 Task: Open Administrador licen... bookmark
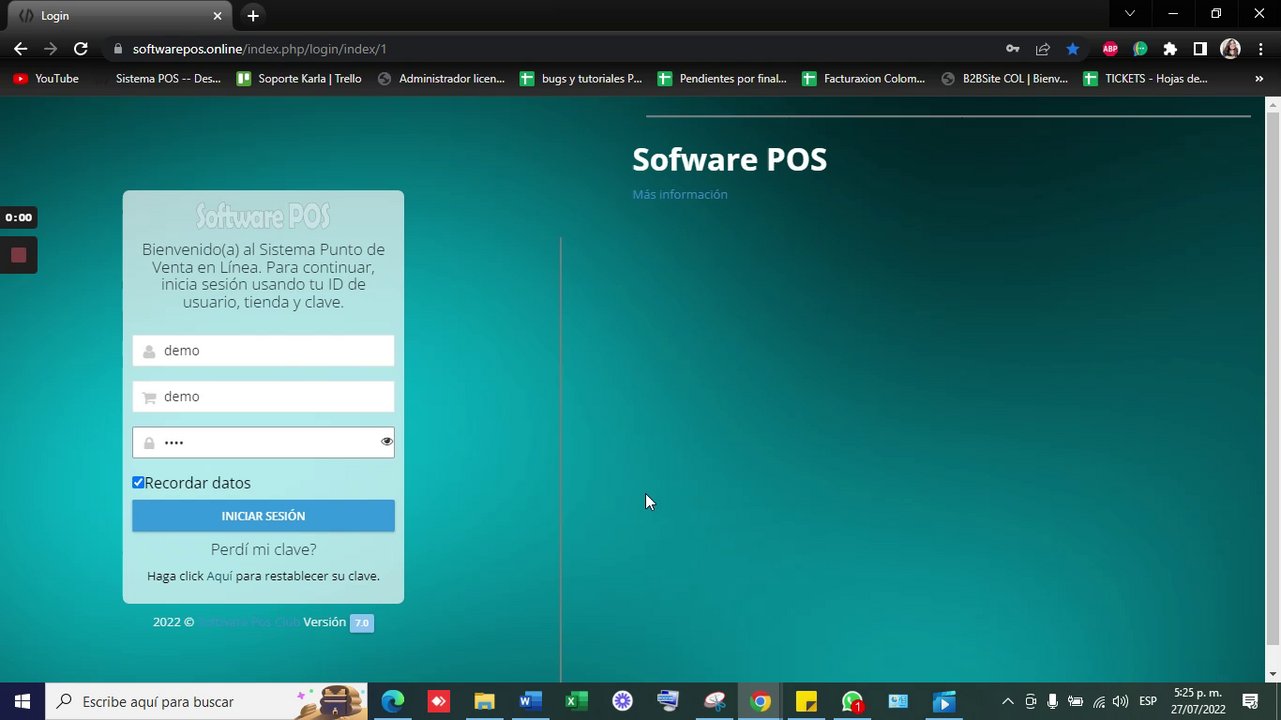click(x=441, y=78)
